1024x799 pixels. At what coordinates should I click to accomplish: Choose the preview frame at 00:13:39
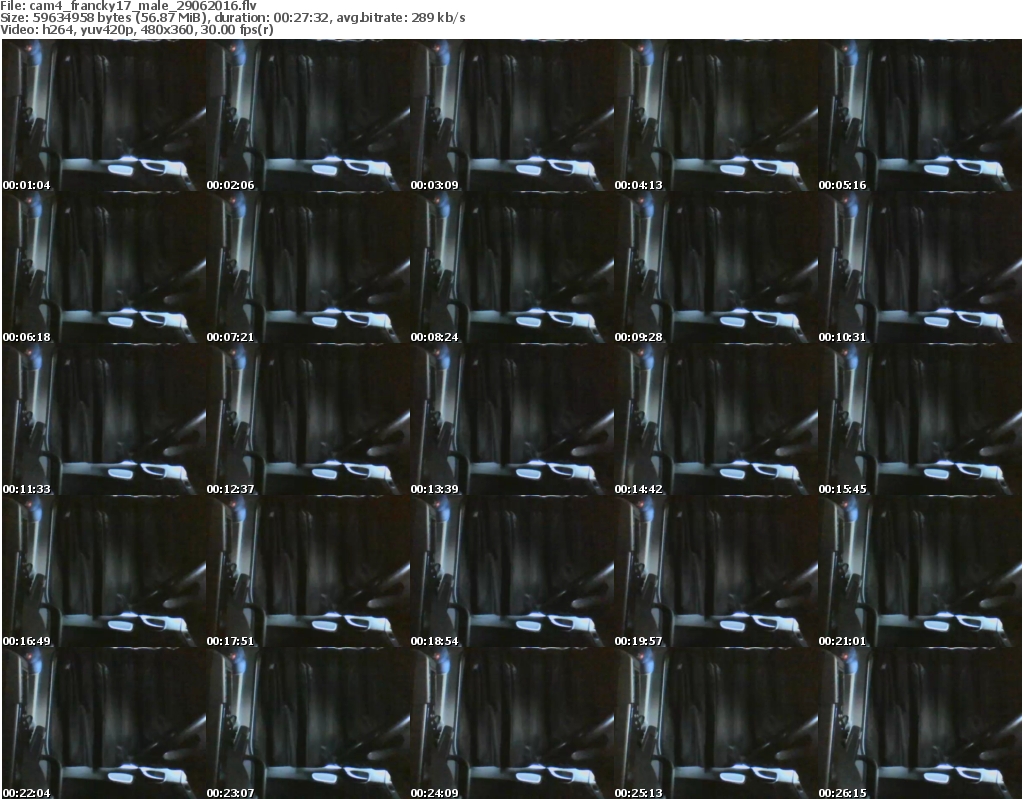coord(512,420)
